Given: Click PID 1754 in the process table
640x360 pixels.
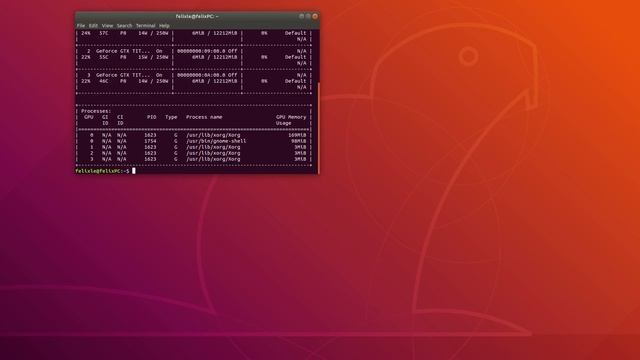Looking at the screenshot, I should click(150, 141).
